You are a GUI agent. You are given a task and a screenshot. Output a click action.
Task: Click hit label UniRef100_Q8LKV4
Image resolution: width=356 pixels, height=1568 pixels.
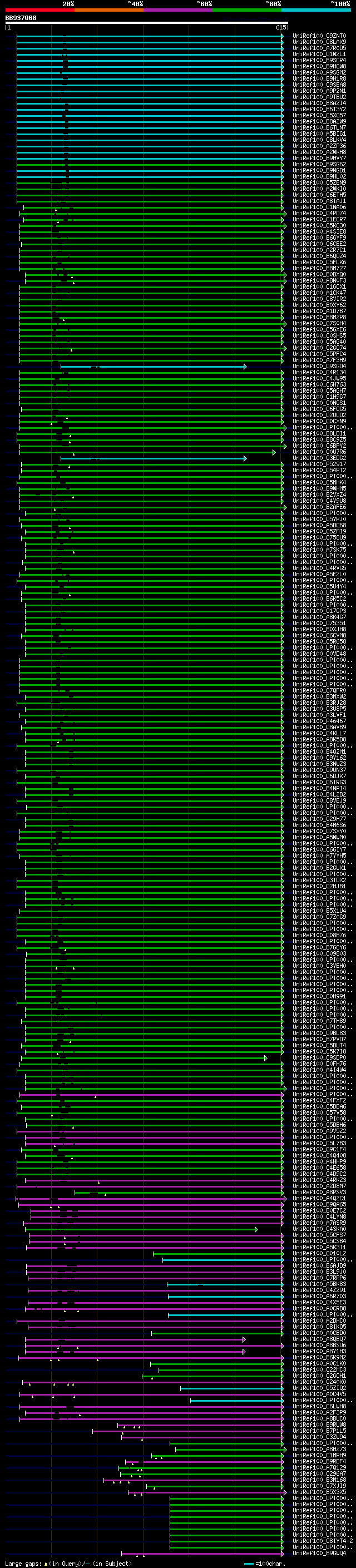click(x=319, y=140)
